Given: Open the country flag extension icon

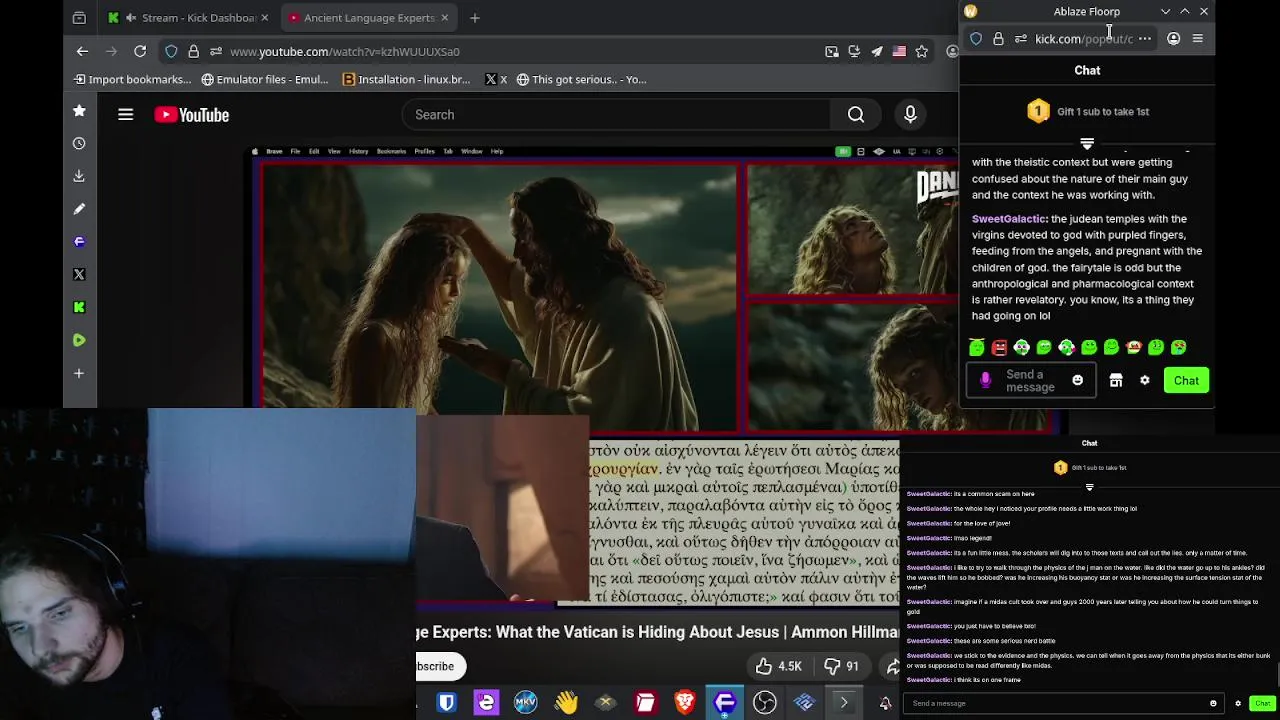Looking at the screenshot, I should [899, 51].
